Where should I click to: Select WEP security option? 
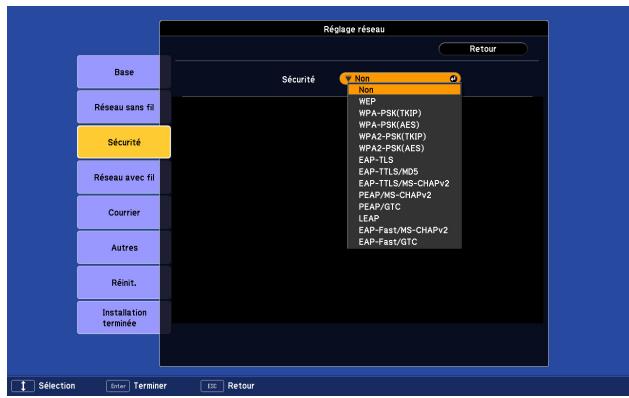click(404, 102)
